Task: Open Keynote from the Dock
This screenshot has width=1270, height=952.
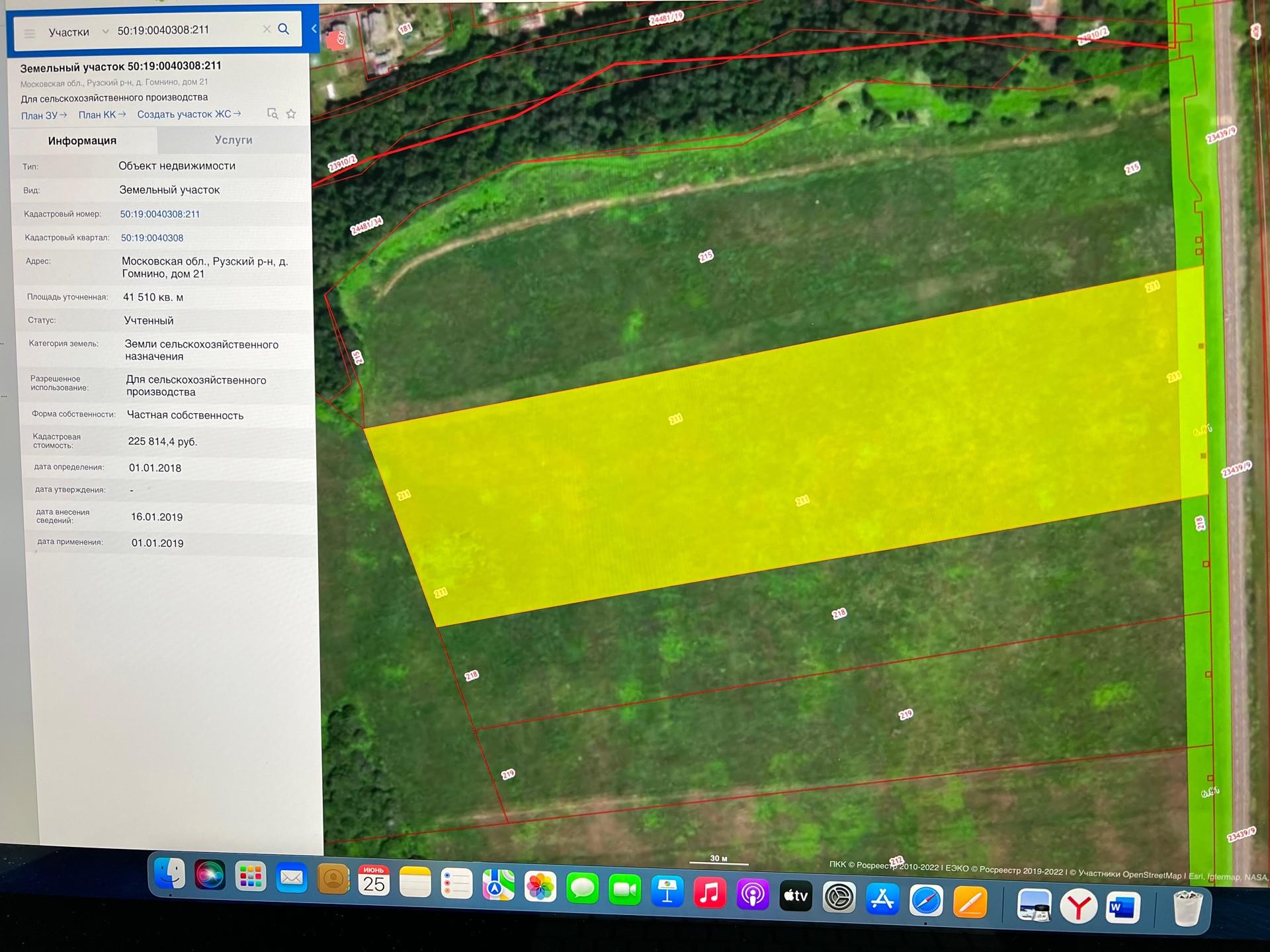Action: tap(667, 891)
